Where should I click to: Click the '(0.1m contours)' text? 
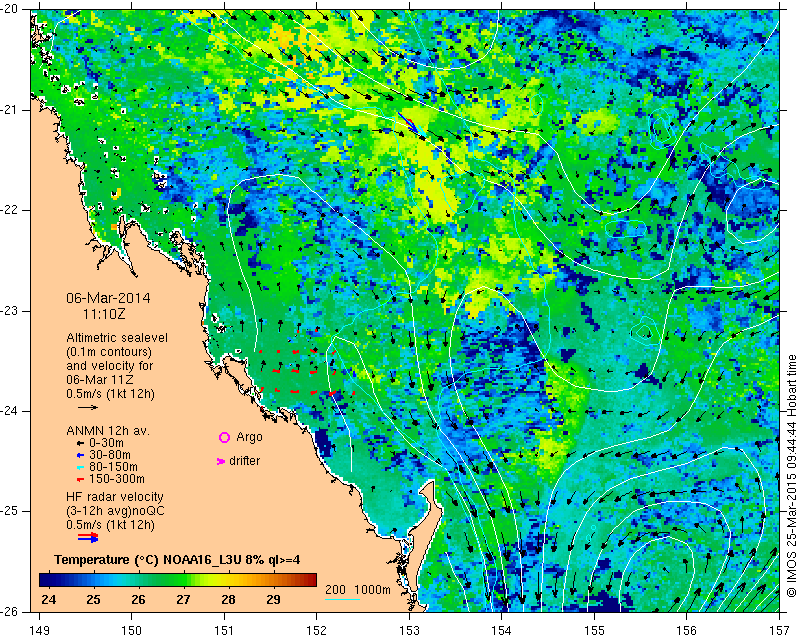point(109,352)
